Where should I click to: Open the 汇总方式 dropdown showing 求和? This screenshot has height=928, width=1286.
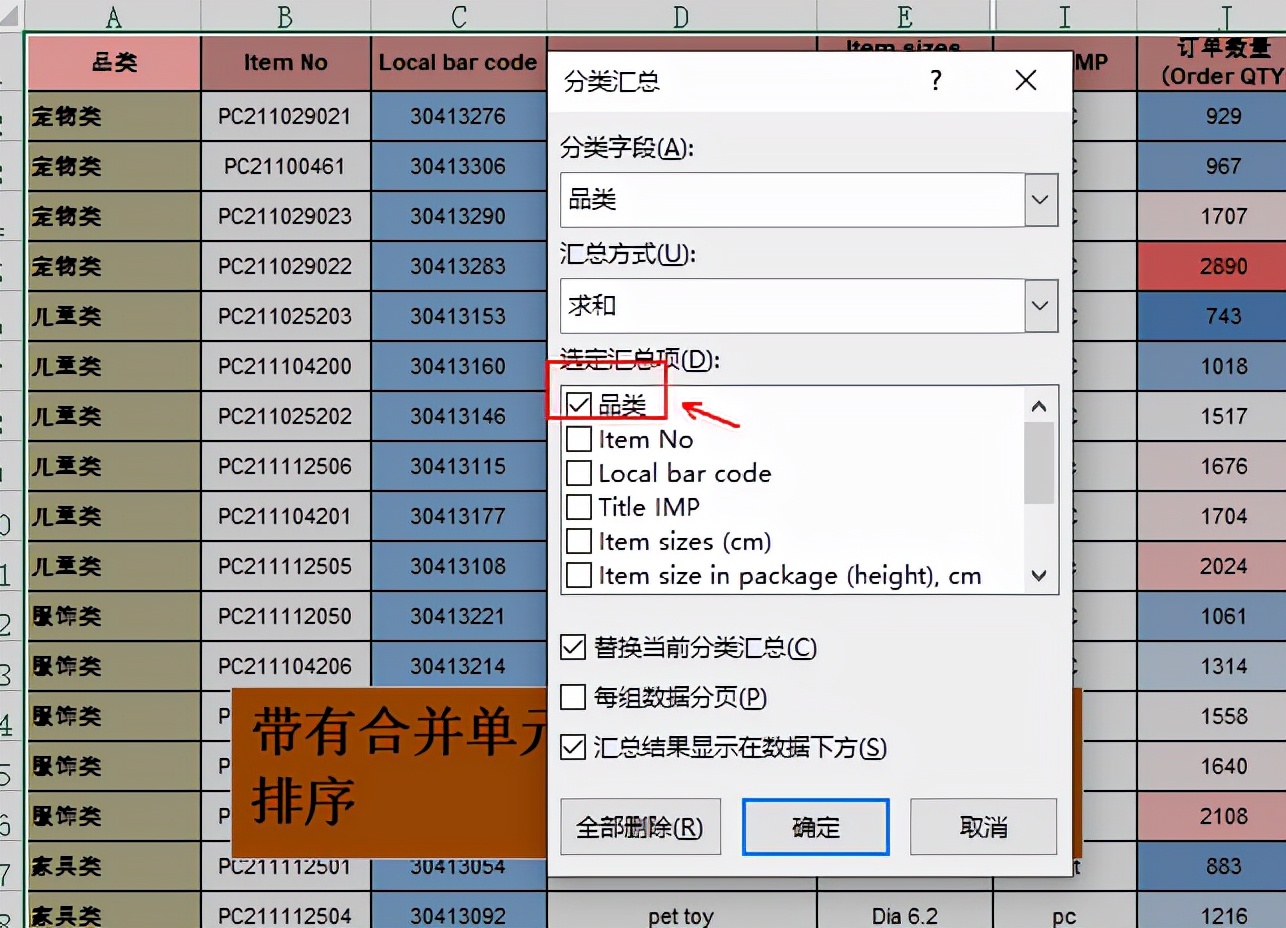click(x=1040, y=306)
